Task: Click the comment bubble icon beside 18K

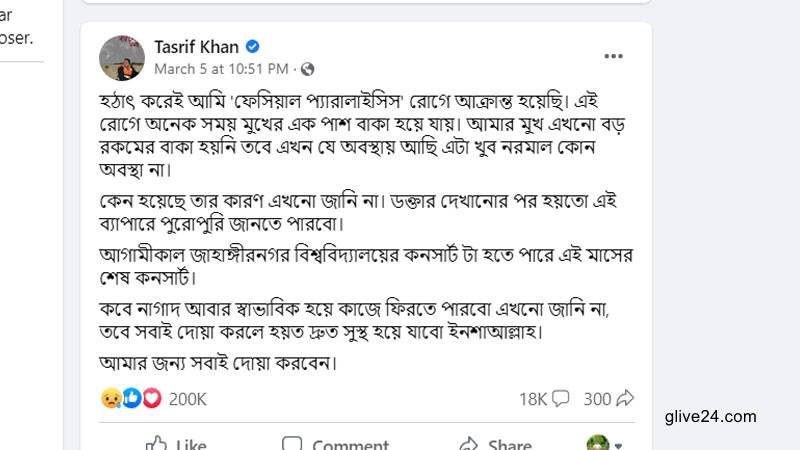Action: coord(560,399)
